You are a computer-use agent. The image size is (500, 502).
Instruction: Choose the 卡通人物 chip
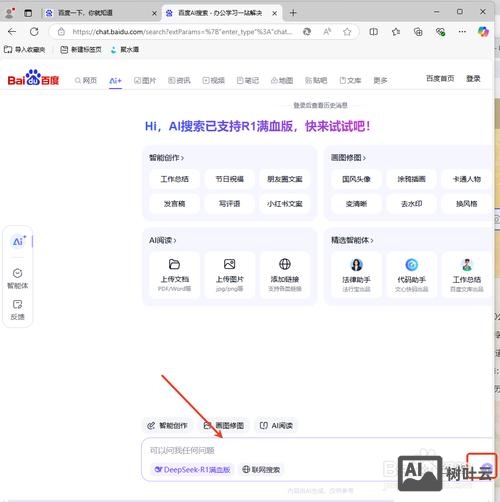pos(467,179)
